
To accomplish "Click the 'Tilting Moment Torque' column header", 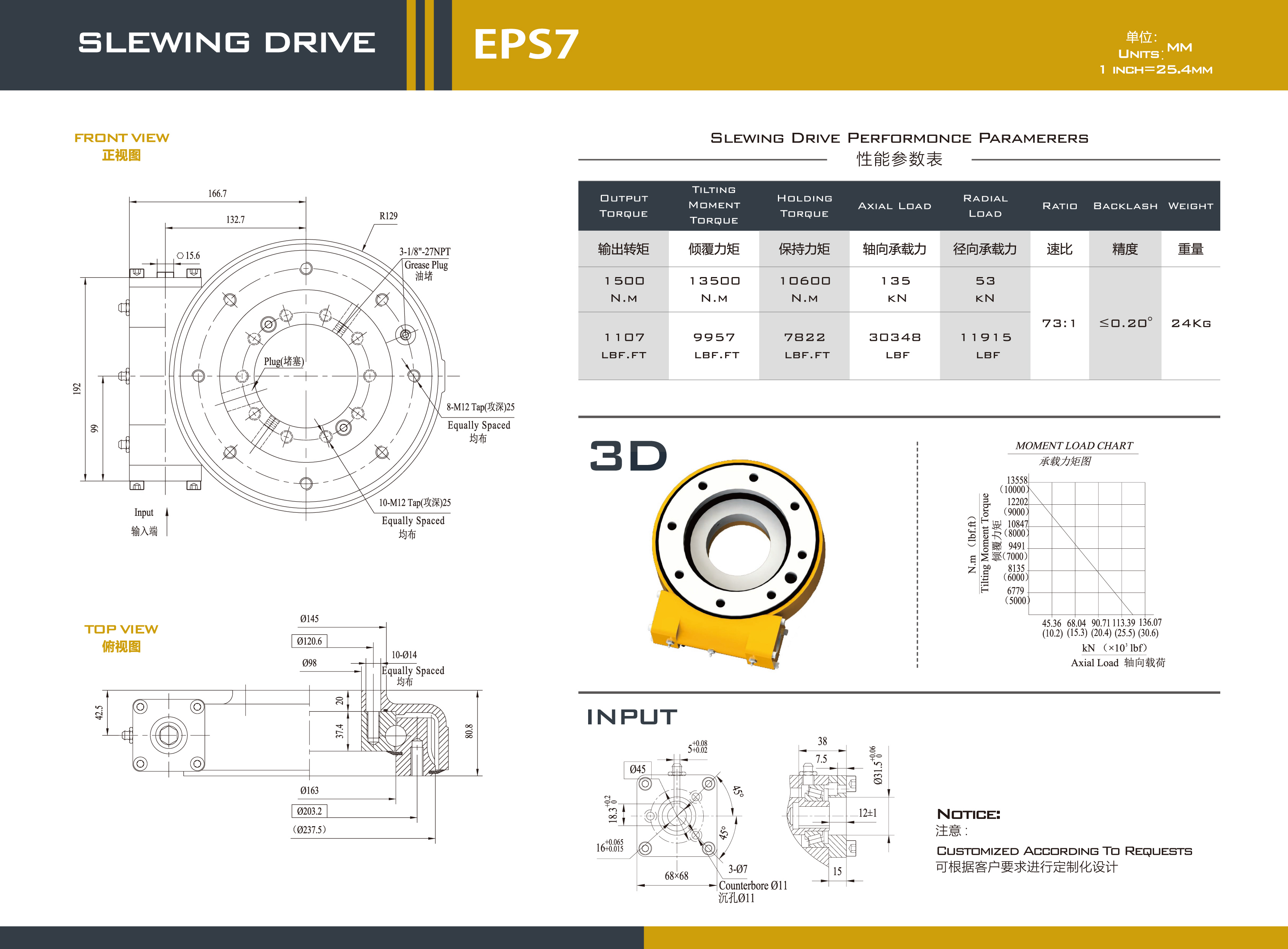I will point(714,205).
